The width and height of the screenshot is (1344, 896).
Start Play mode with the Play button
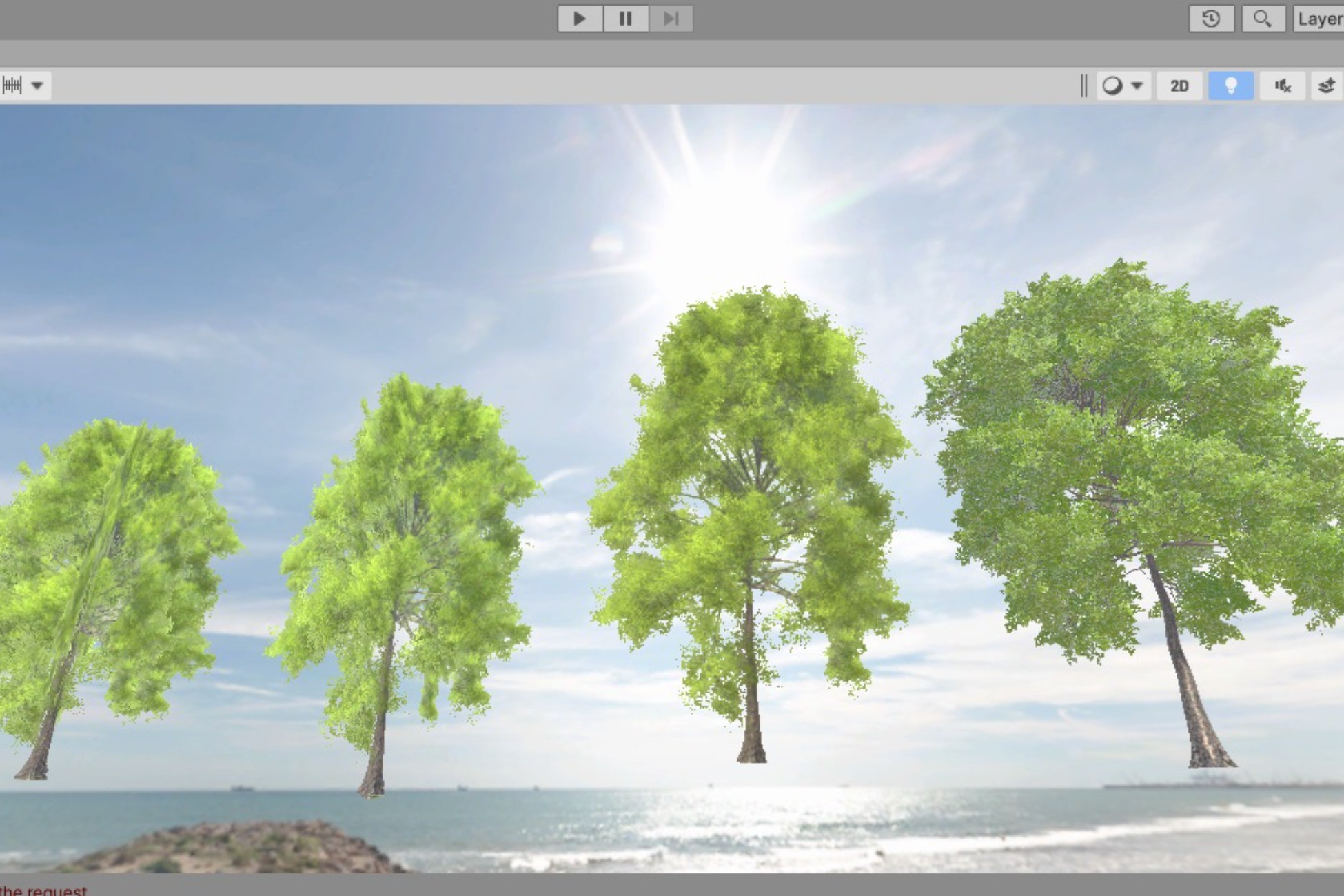[x=580, y=19]
